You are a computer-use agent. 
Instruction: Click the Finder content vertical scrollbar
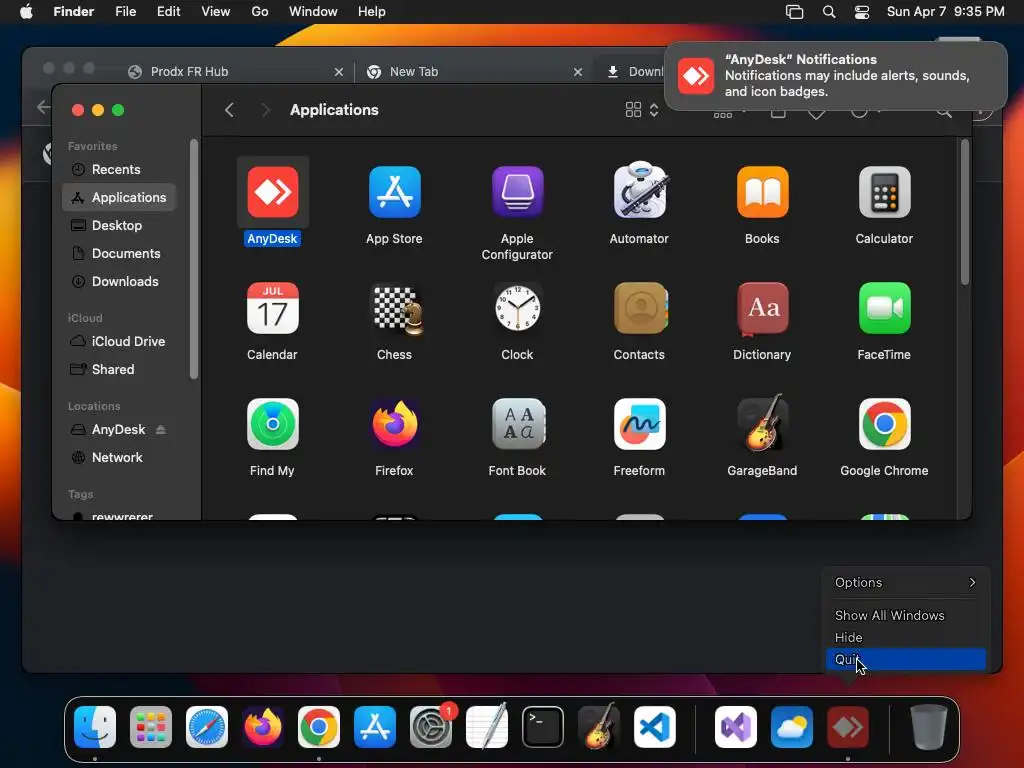click(x=965, y=214)
